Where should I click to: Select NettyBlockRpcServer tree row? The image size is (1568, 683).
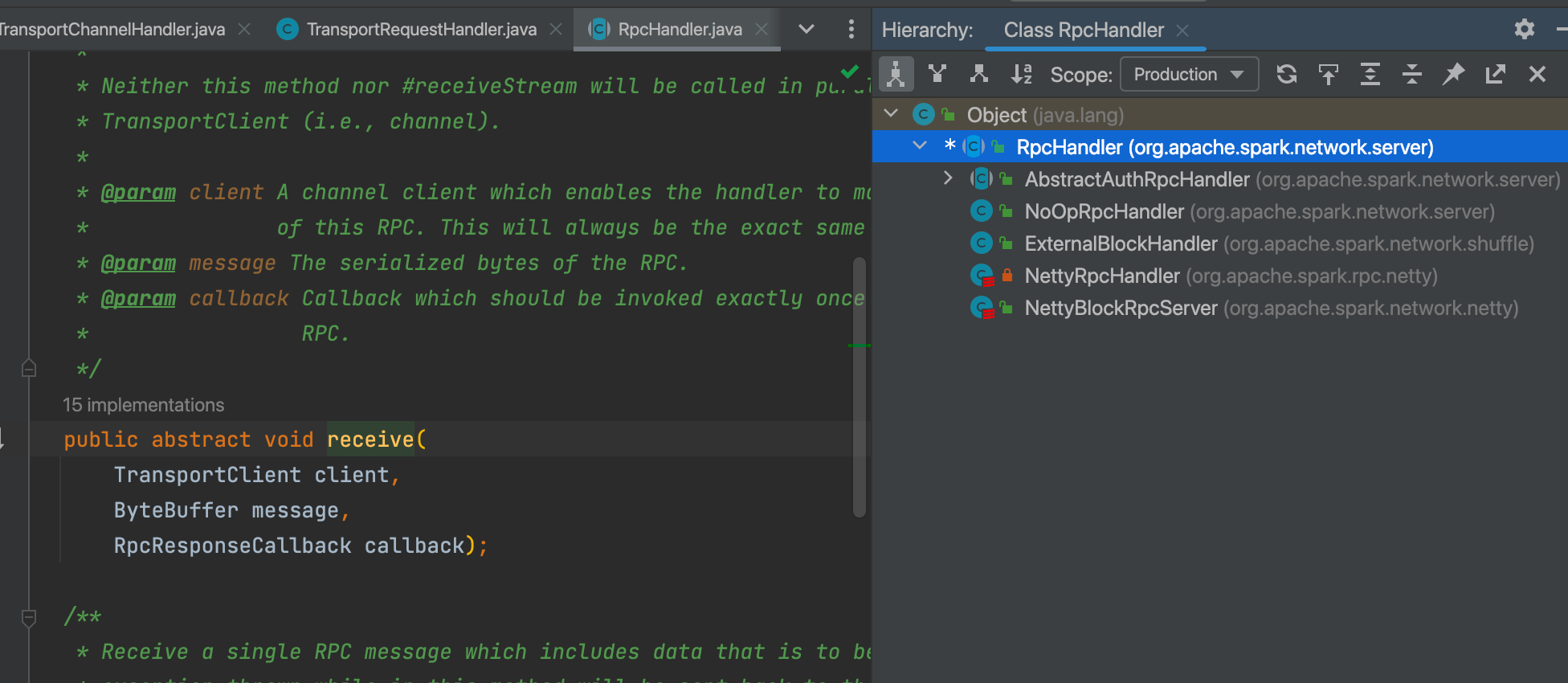coord(1220,308)
